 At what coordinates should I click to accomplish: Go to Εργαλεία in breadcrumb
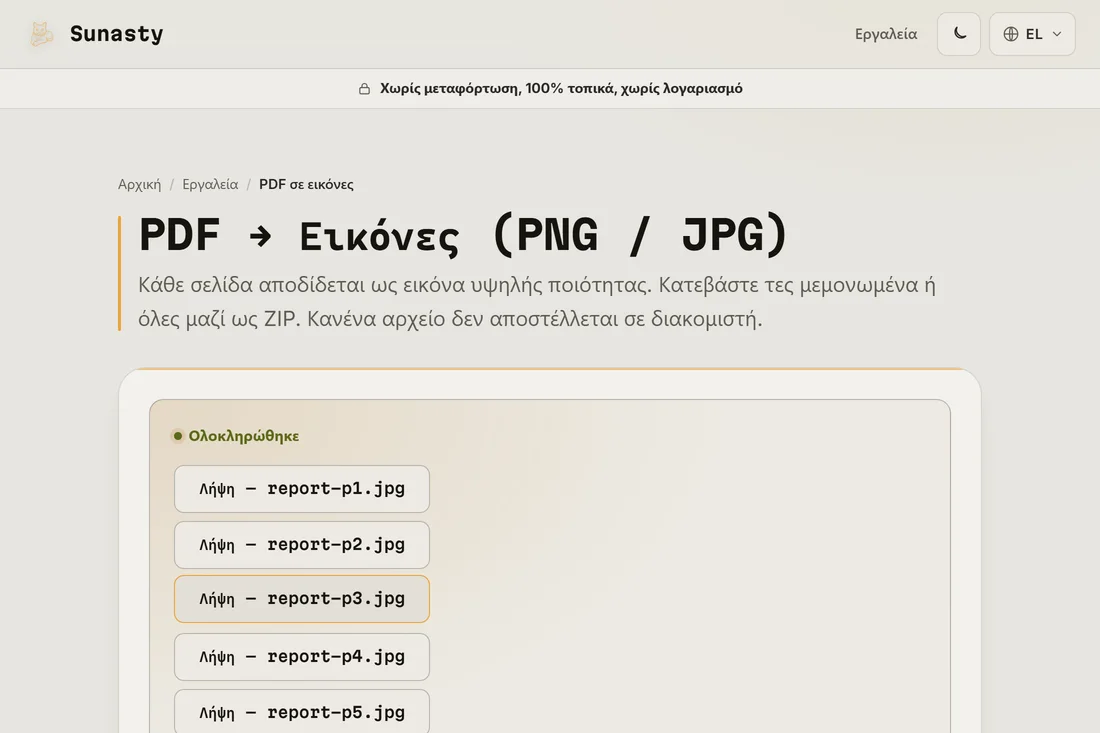coord(210,184)
